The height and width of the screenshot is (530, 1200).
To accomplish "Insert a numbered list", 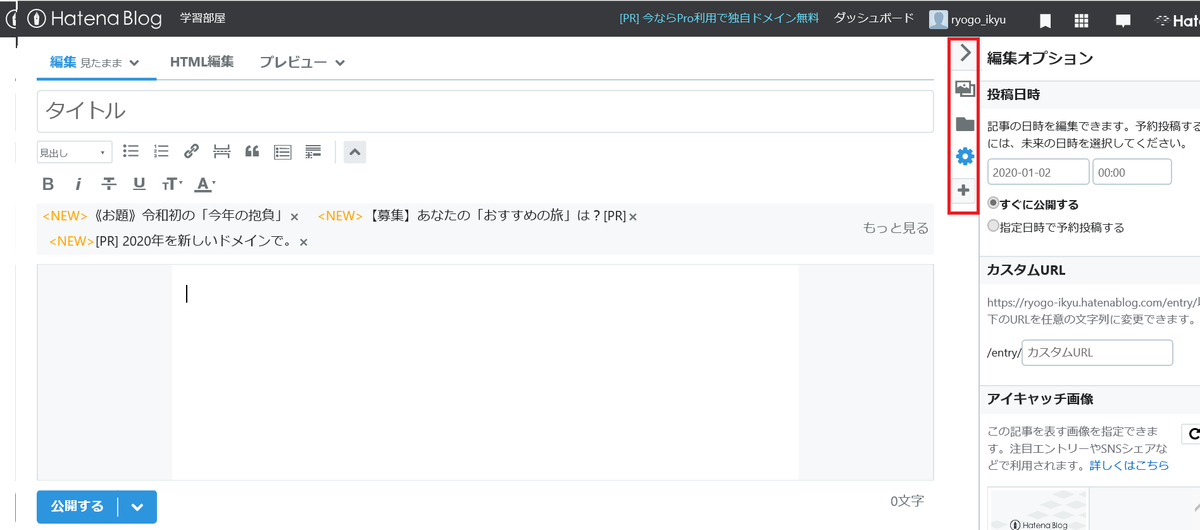I will (161, 151).
